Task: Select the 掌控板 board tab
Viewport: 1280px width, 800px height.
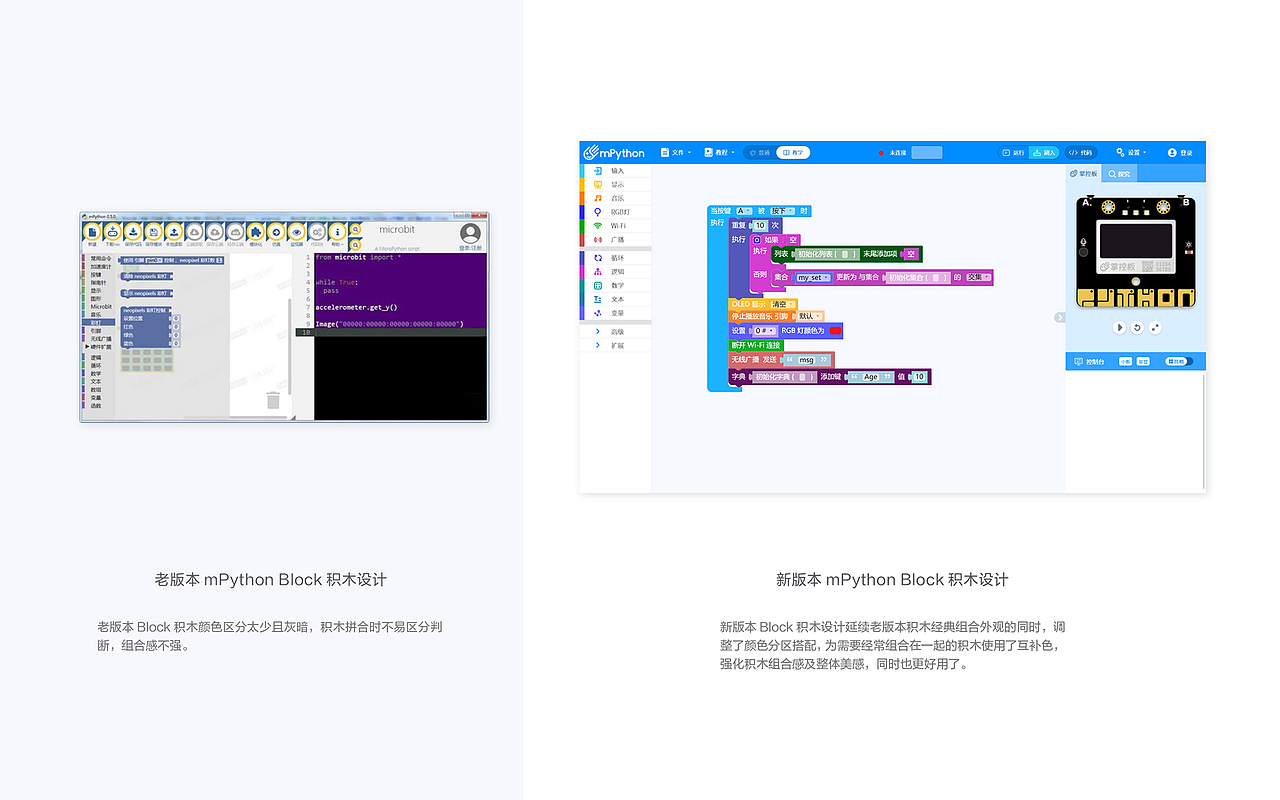Action: (1085, 173)
